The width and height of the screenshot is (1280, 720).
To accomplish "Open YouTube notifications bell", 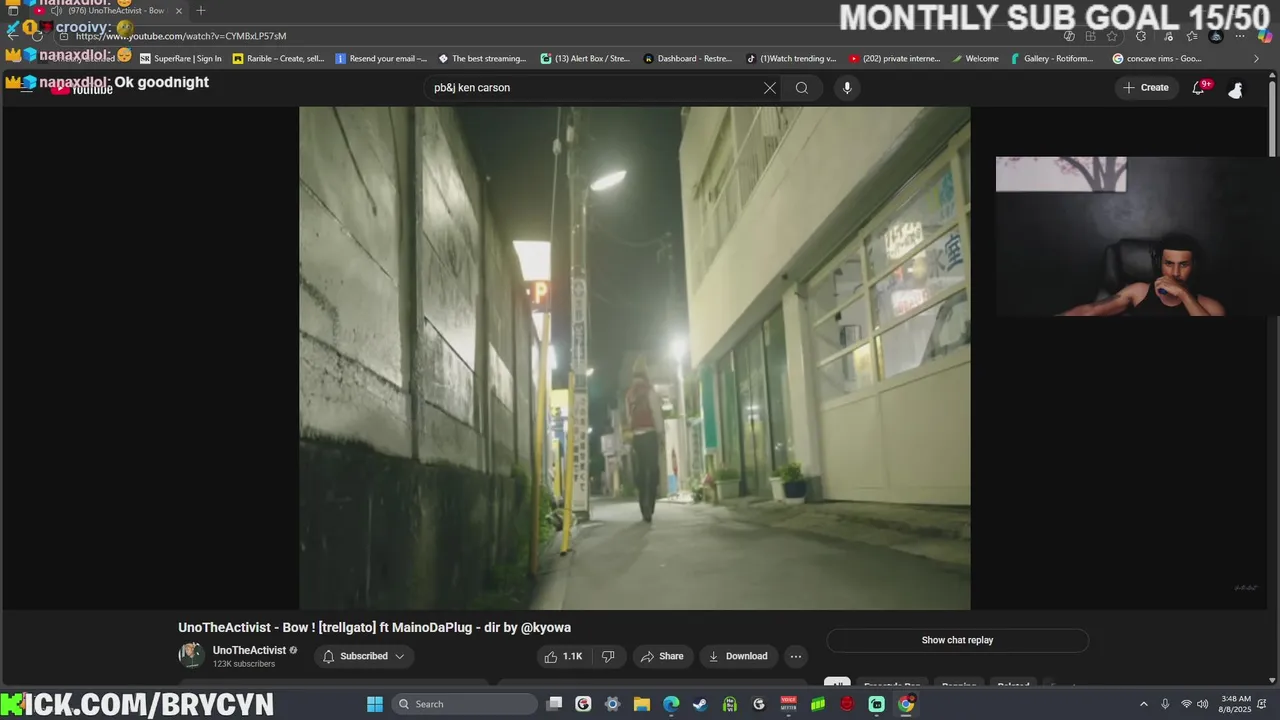I will click(x=1198, y=88).
